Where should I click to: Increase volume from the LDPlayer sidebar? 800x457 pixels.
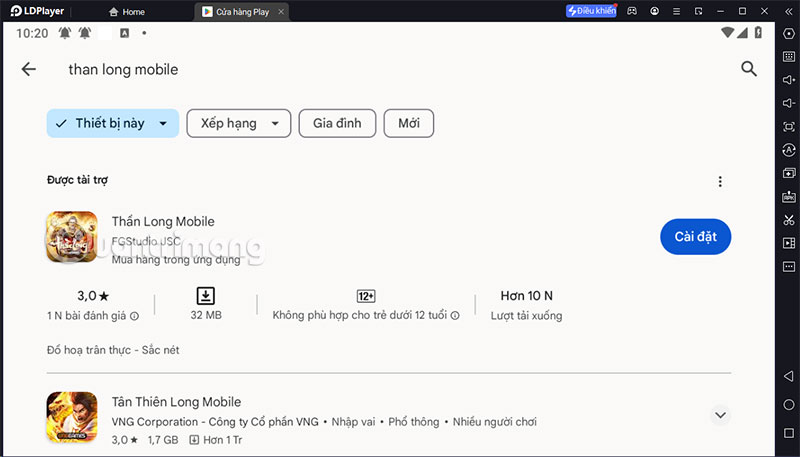tap(789, 80)
